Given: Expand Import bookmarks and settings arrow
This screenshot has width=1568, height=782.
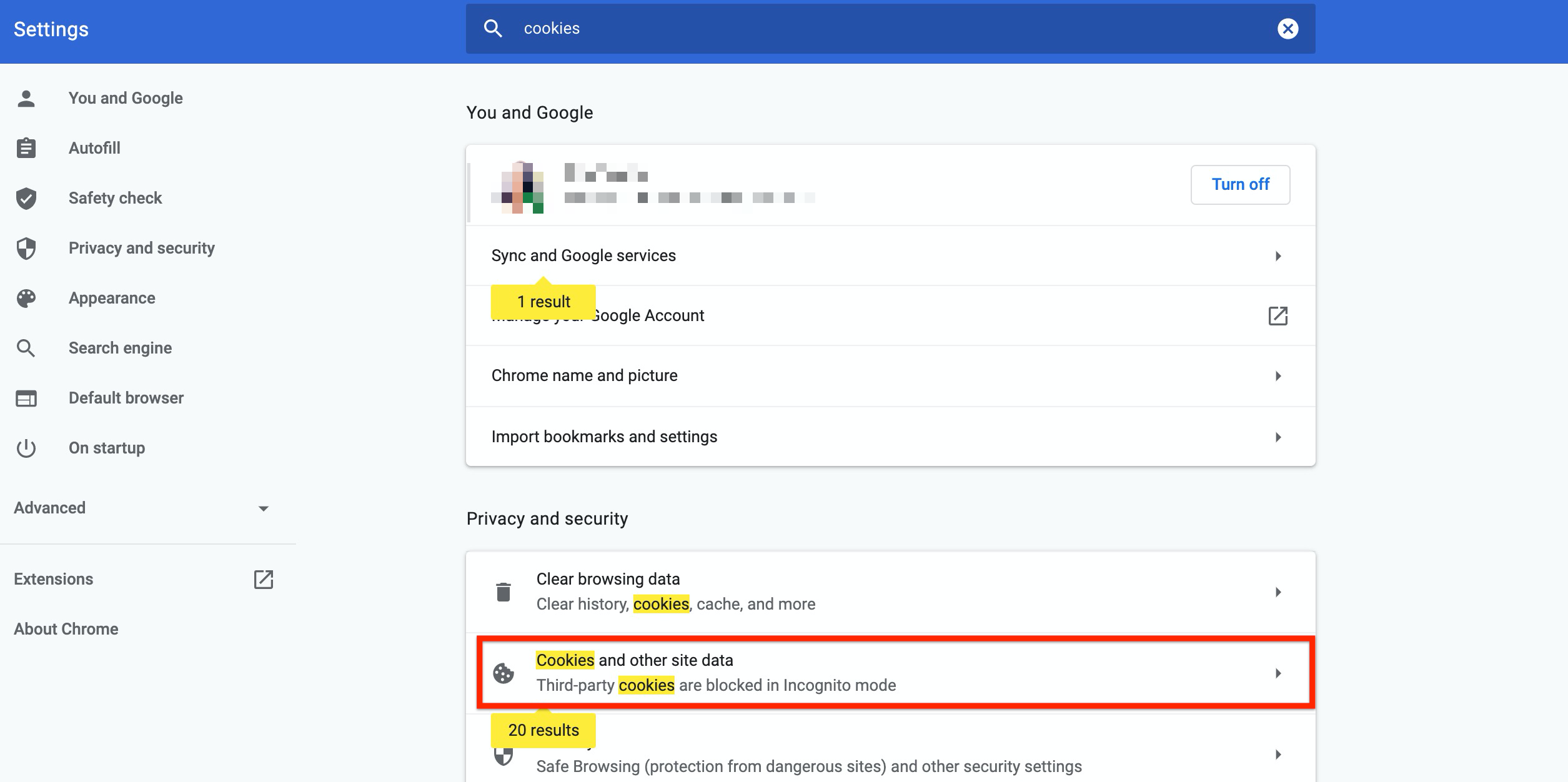Looking at the screenshot, I should pos(1278,437).
